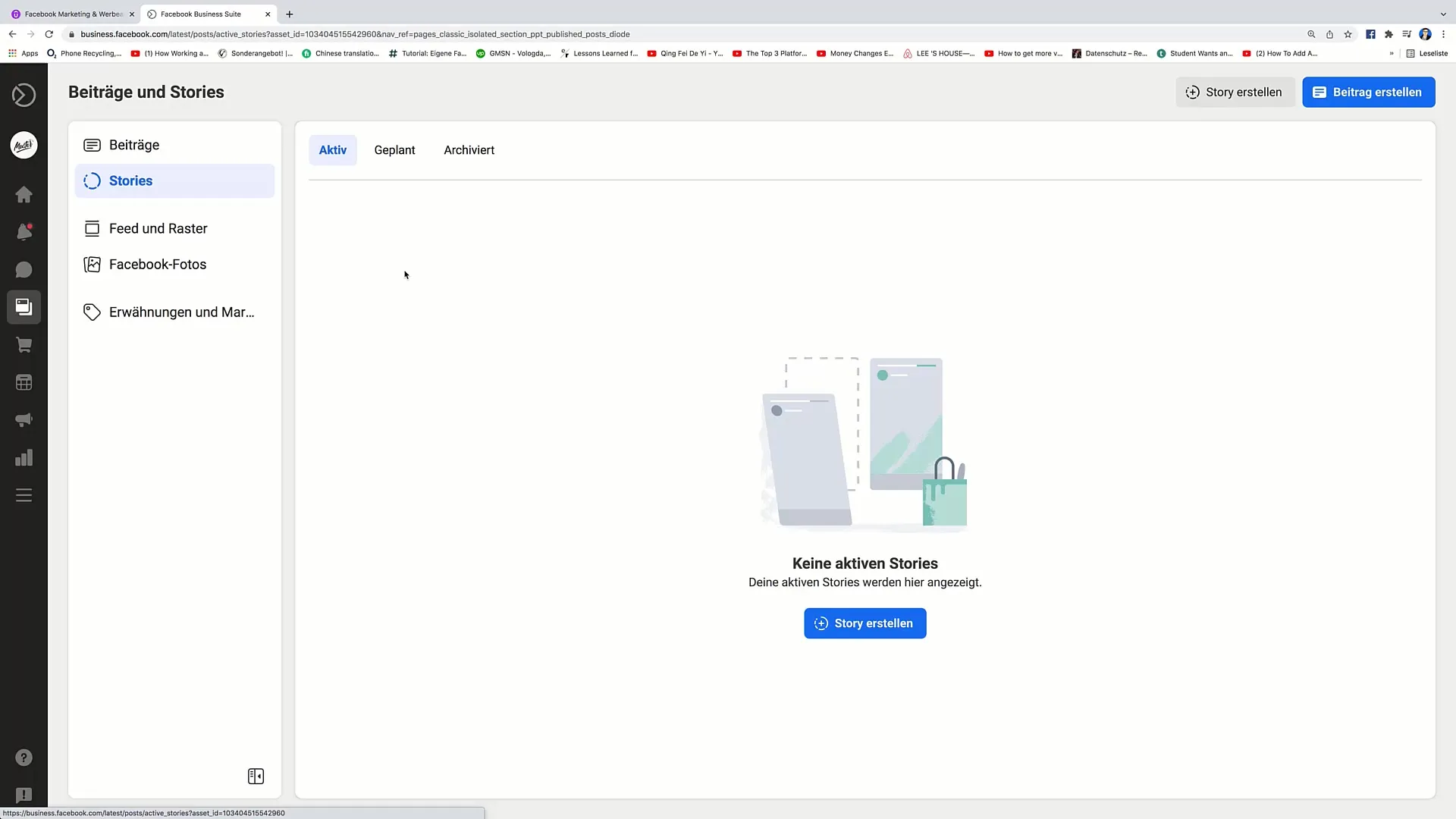This screenshot has width=1456, height=819.
Task: Switch to the Archiviert tab
Action: pos(469,150)
